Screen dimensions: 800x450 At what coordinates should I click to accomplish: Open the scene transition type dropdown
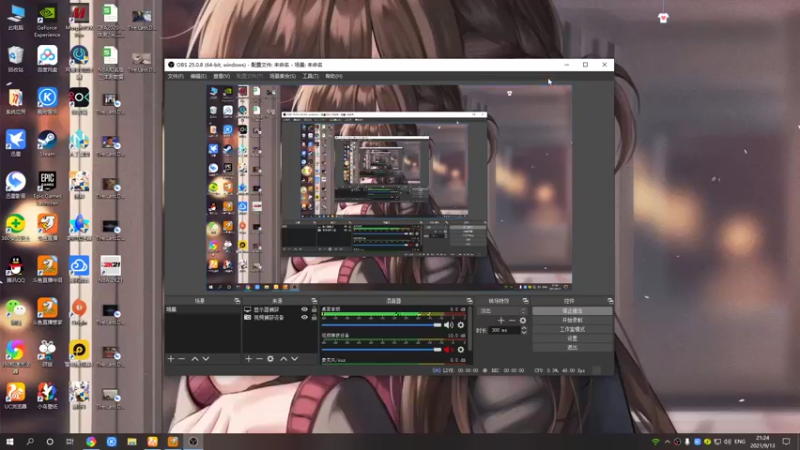502,311
